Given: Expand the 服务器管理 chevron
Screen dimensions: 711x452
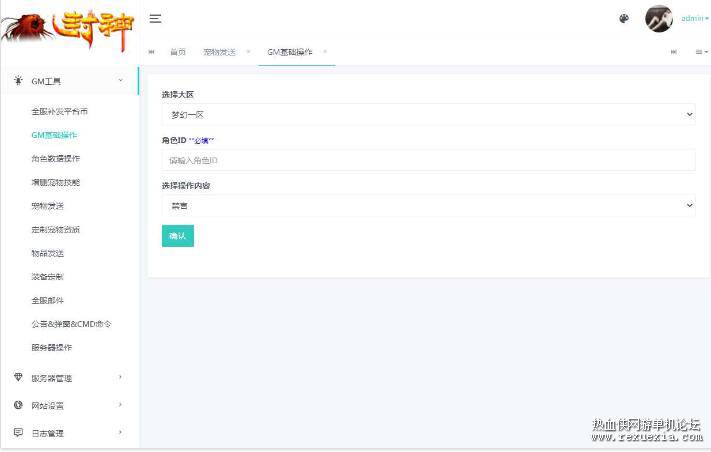Looking at the screenshot, I should click(x=120, y=377).
